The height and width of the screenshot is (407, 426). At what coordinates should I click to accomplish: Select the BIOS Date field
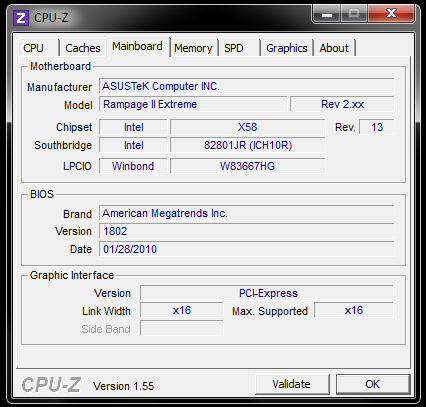pyautogui.click(x=247, y=249)
